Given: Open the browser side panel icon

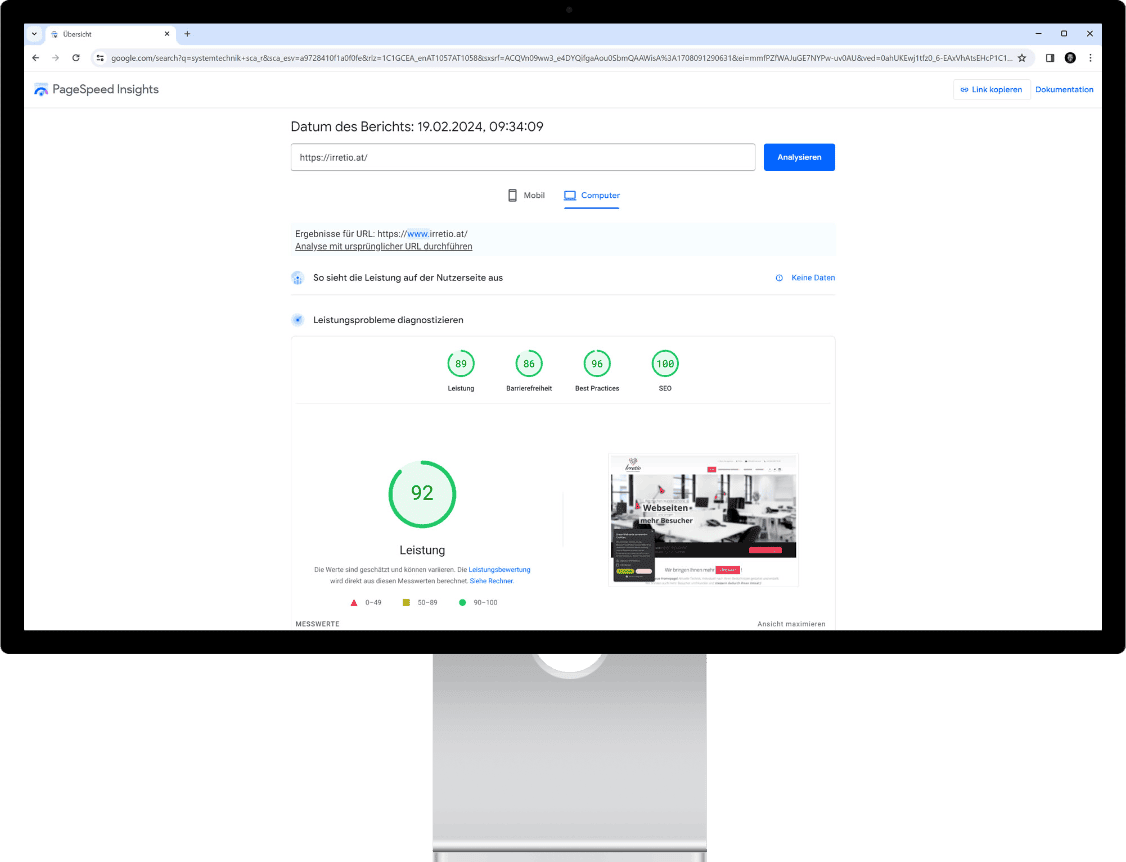Looking at the screenshot, I should (x=1050, y=58).
